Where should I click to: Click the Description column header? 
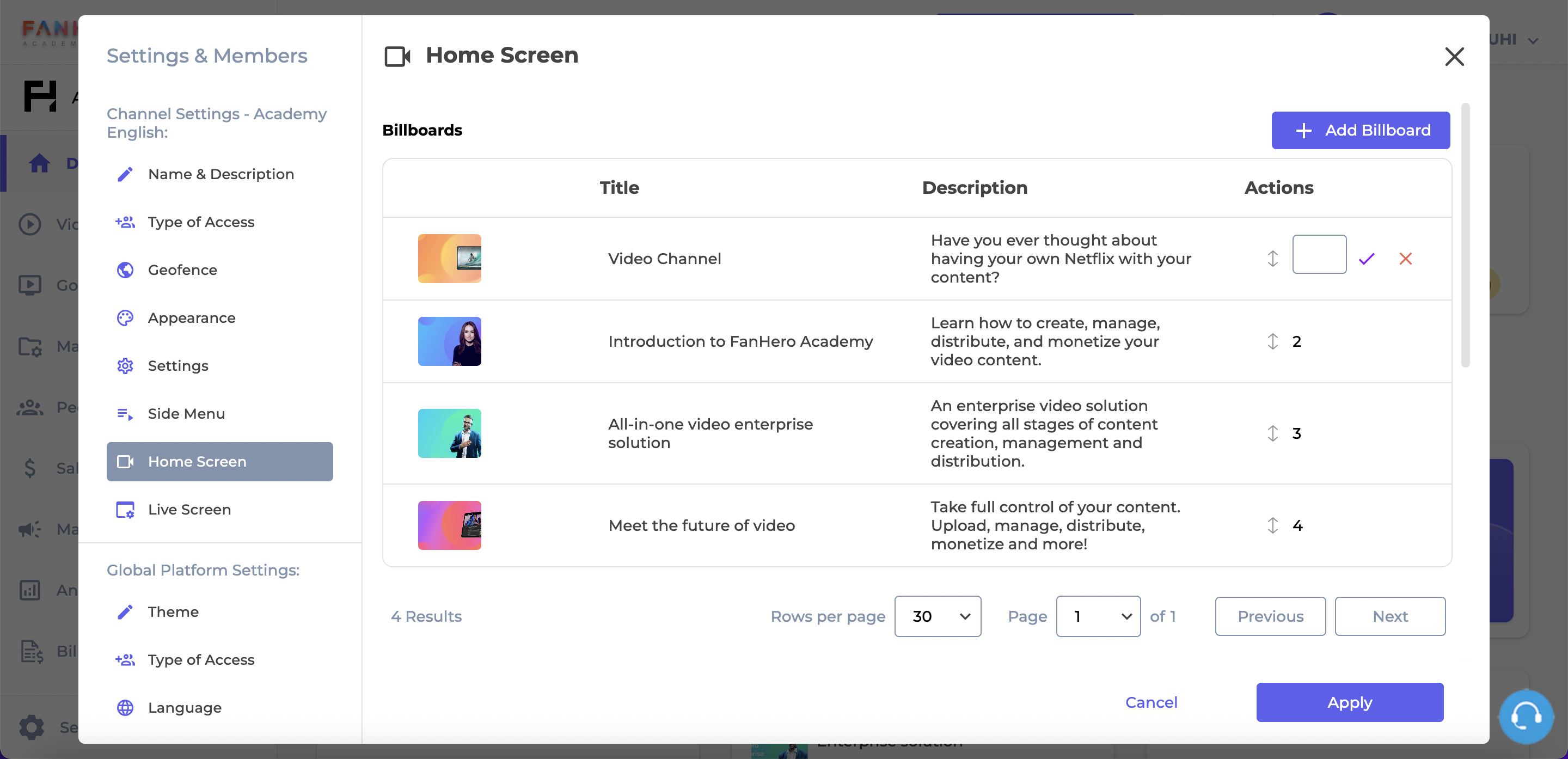coord(975,188)
